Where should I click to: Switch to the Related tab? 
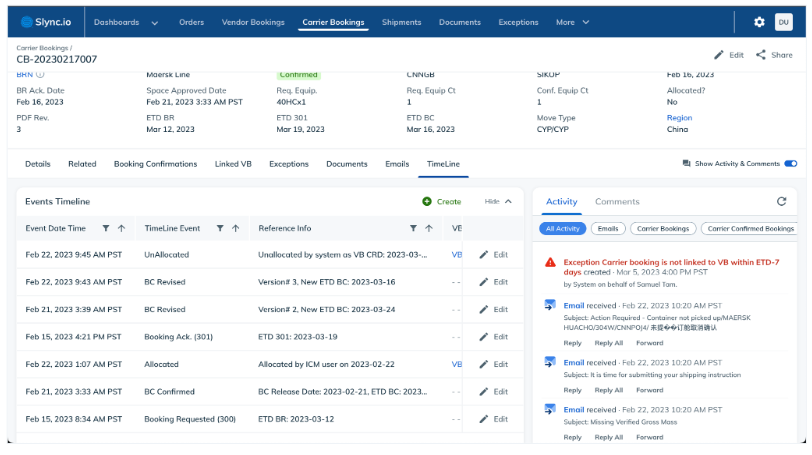[82, 164]
